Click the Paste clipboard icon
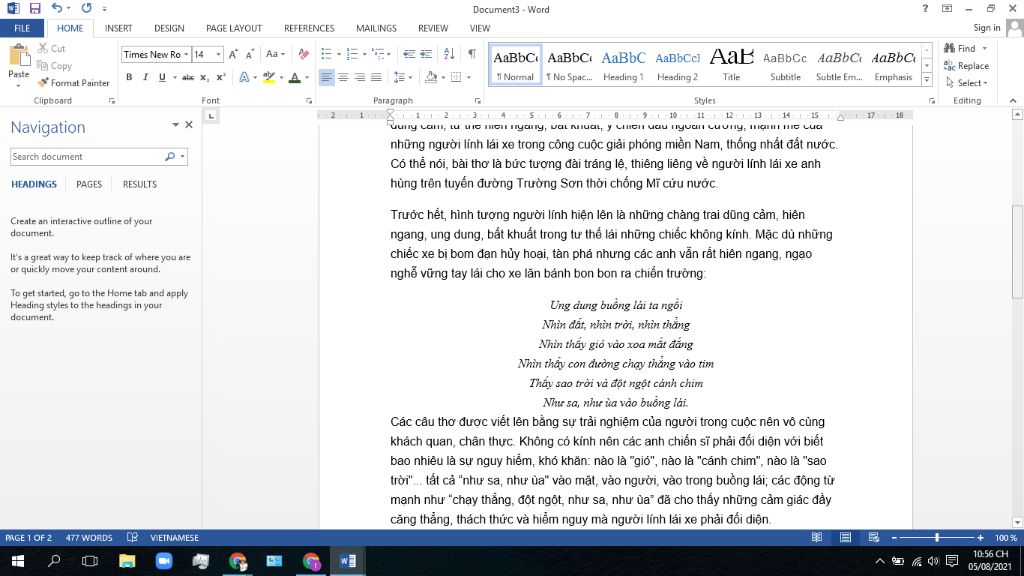The width and height of the screenshot is (1024, 576). 19,56
